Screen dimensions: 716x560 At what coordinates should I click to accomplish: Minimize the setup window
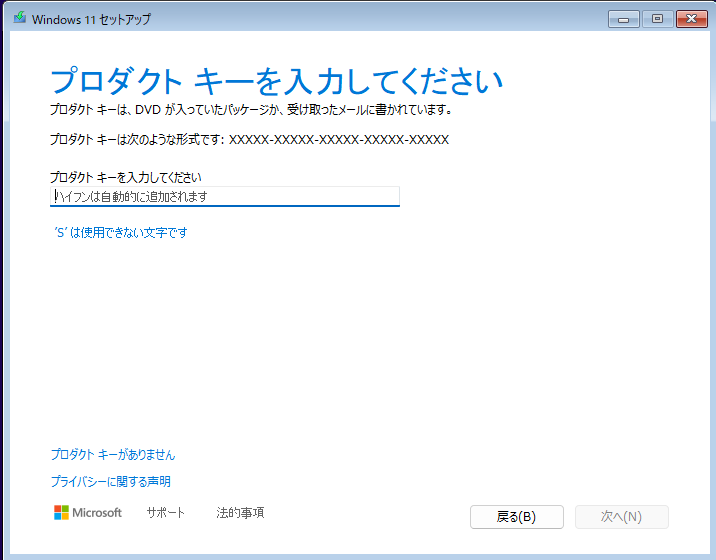coord(623,19)
